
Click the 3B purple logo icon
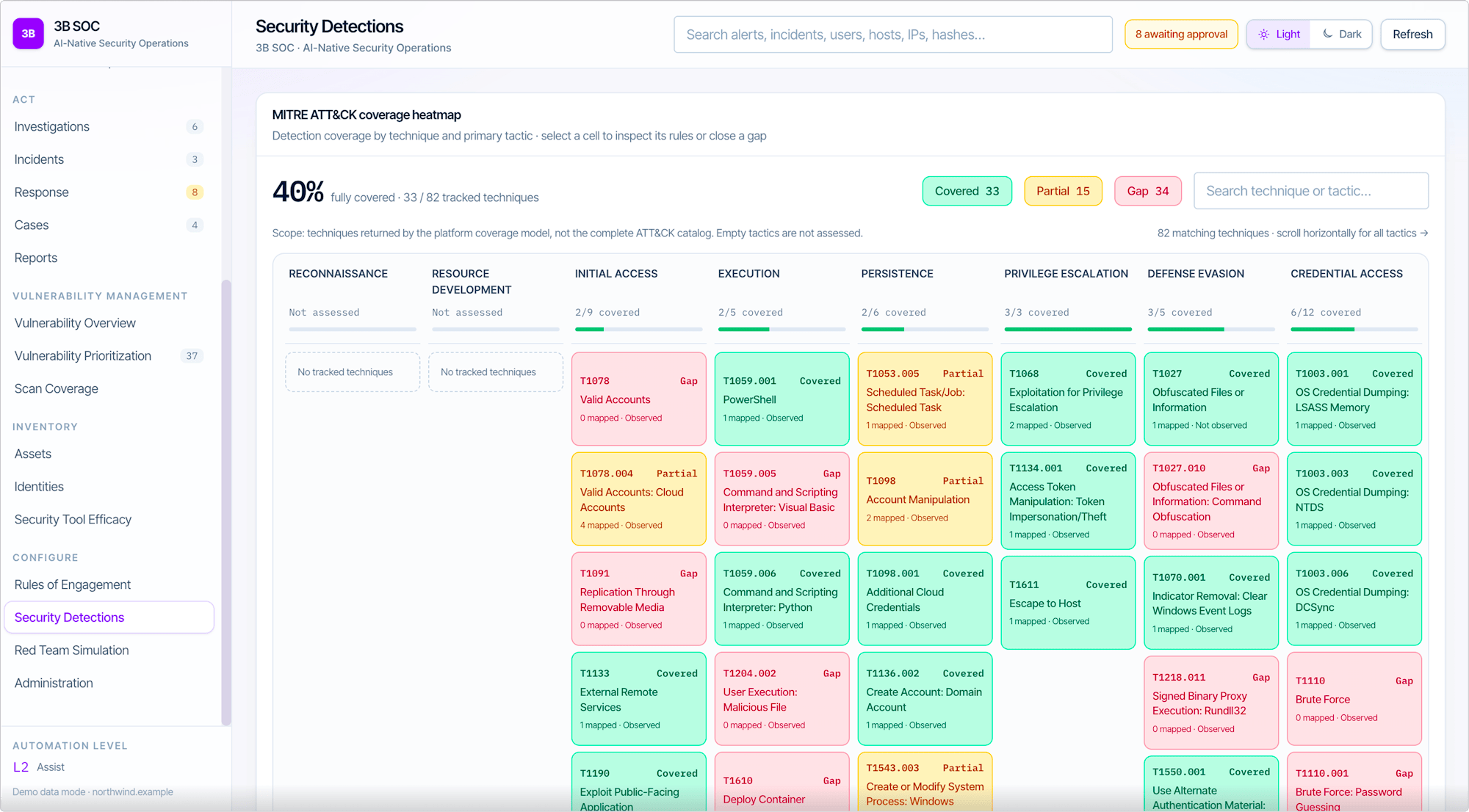28,34
